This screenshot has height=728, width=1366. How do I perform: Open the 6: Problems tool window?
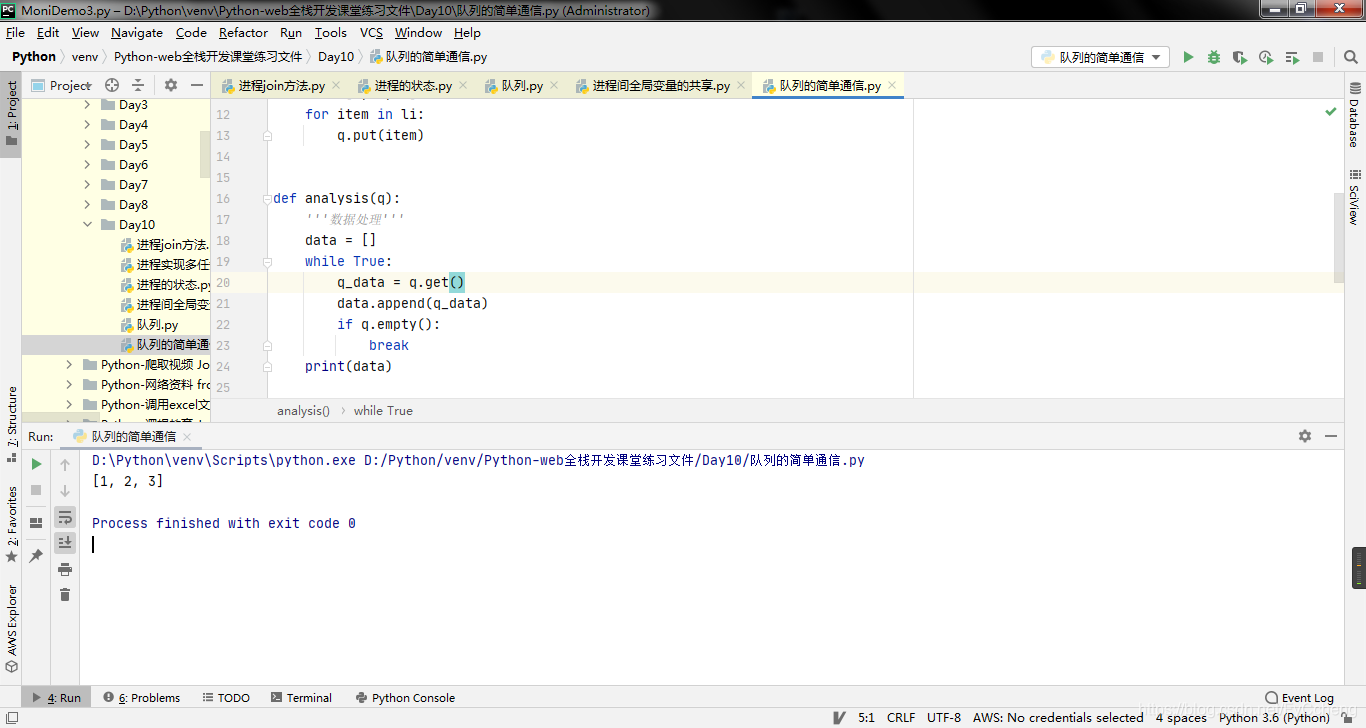142,698
